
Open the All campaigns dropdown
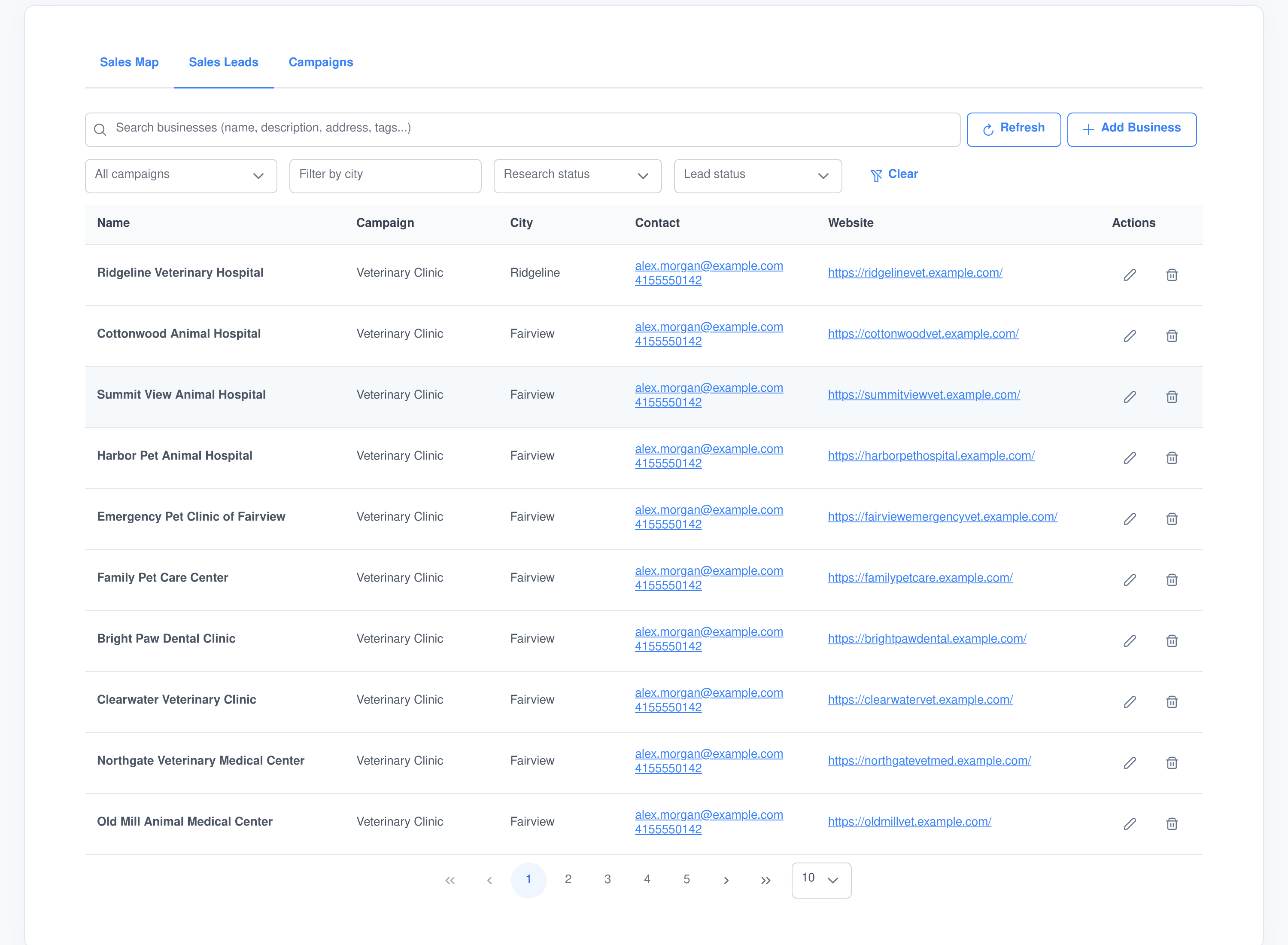pyautogui.click(x=181, y=176)
